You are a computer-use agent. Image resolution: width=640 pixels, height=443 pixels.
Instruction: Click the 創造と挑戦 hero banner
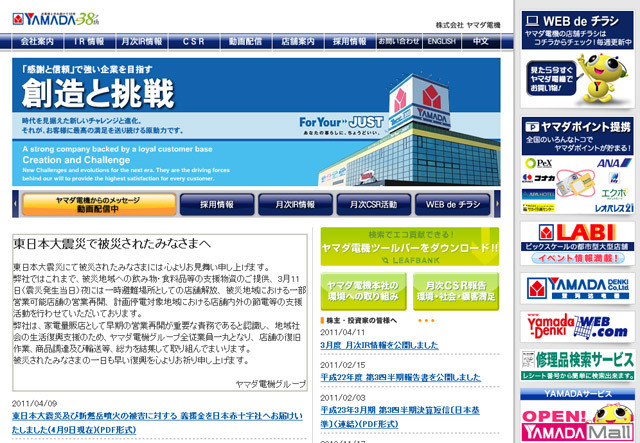pos(256,122)
